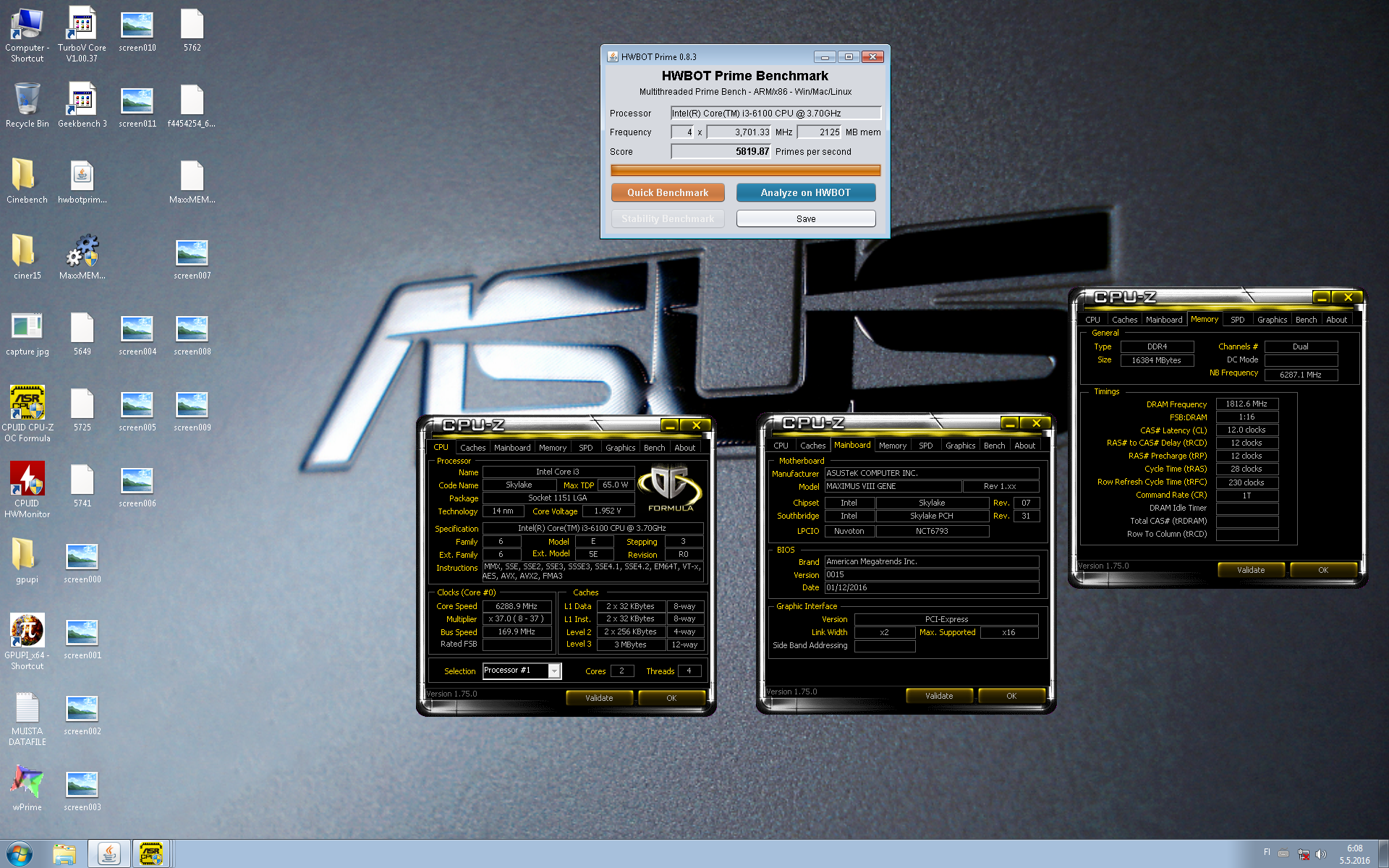Click Show desktop strip at taskbar end

click(1383, 854)
